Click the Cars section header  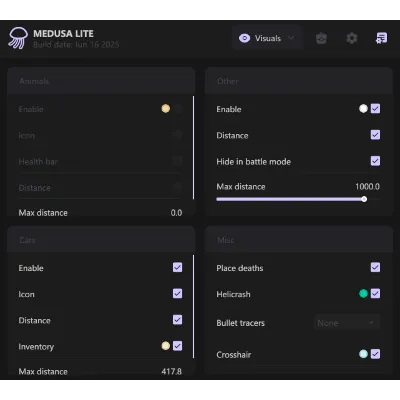coord(101,240)
